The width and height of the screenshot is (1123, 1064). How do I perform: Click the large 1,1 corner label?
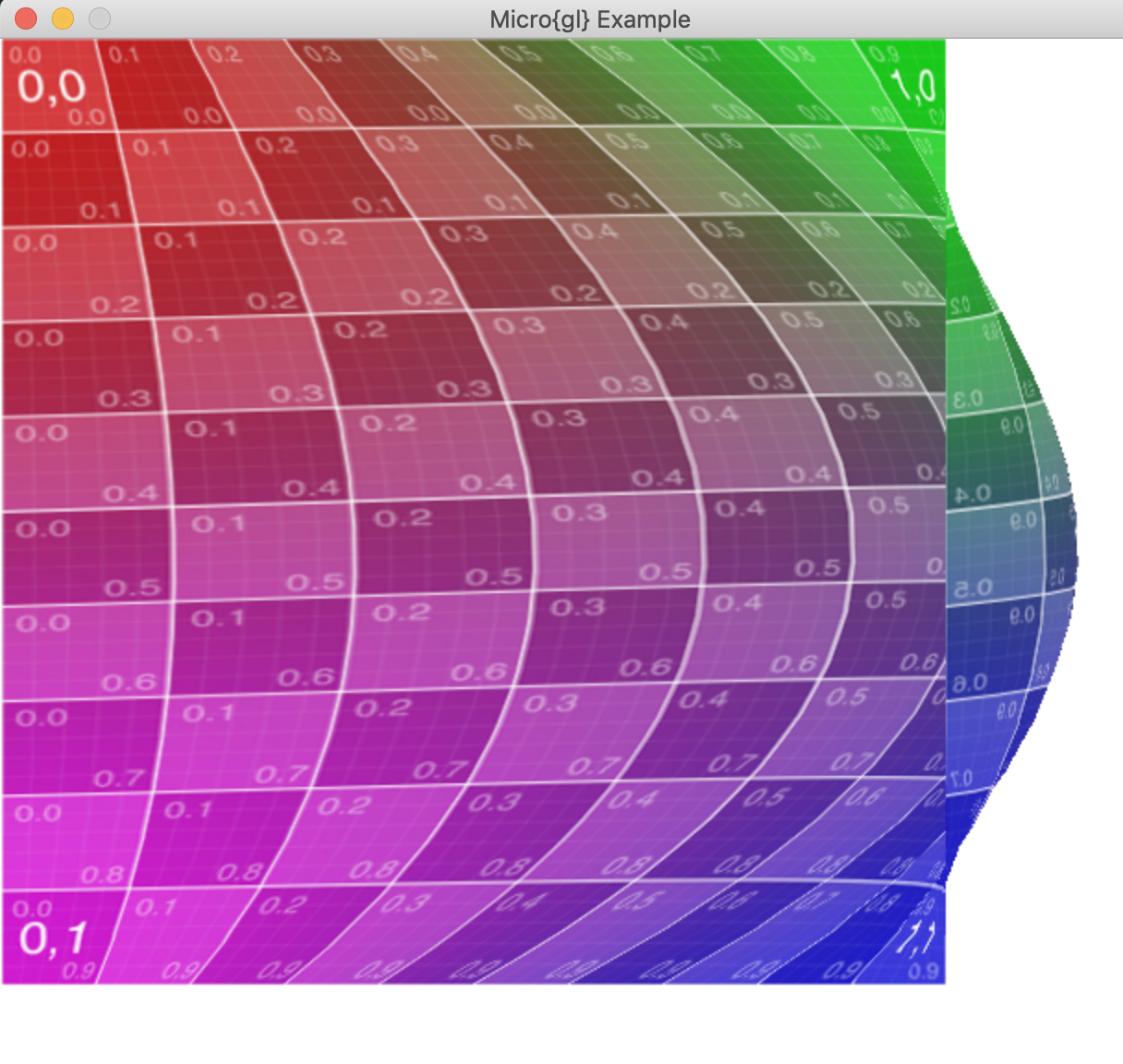[915, 938]
